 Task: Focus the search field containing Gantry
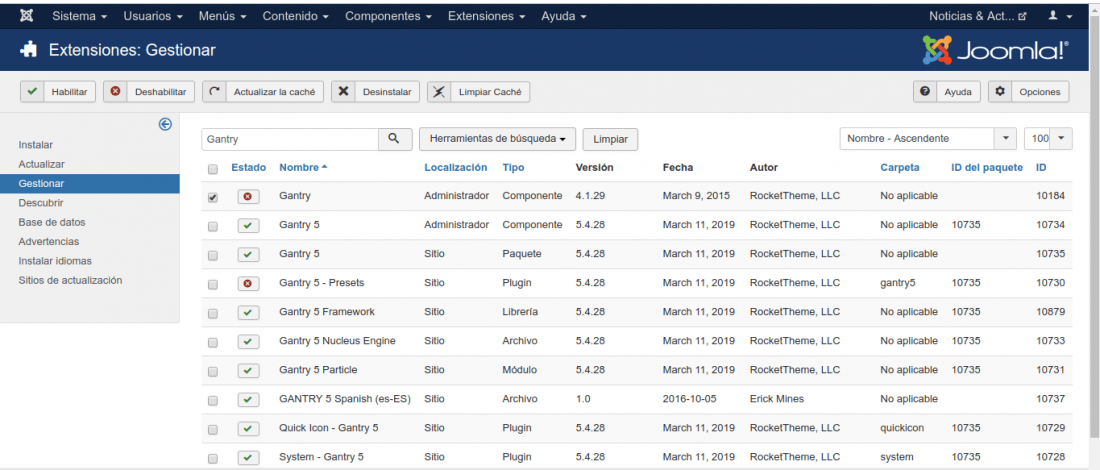click(290, 139)
